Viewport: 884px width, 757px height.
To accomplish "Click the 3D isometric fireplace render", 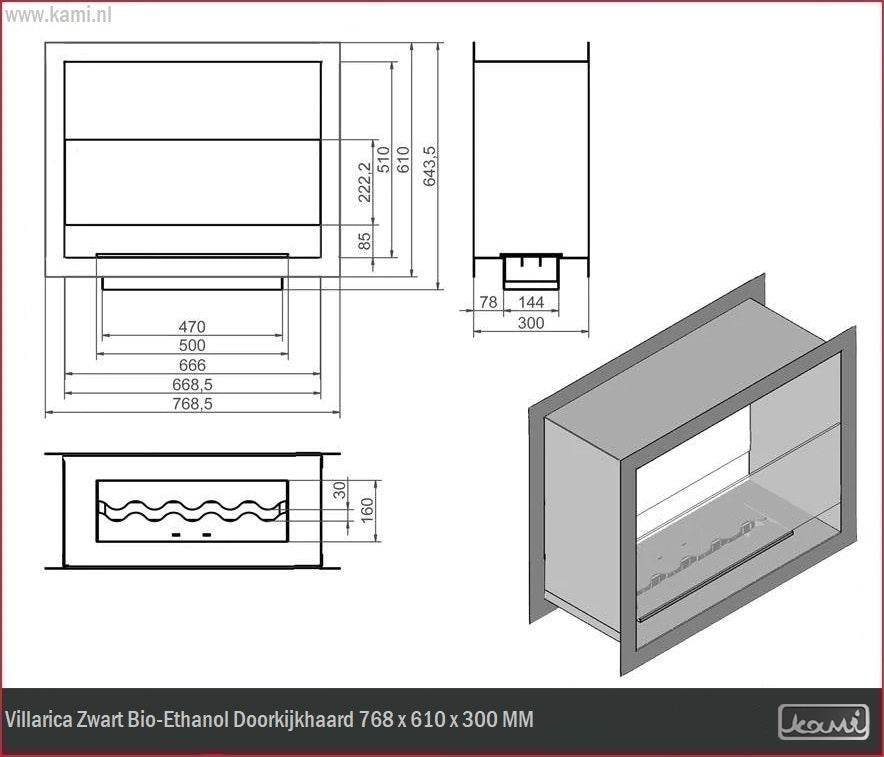I will [690, 480].
